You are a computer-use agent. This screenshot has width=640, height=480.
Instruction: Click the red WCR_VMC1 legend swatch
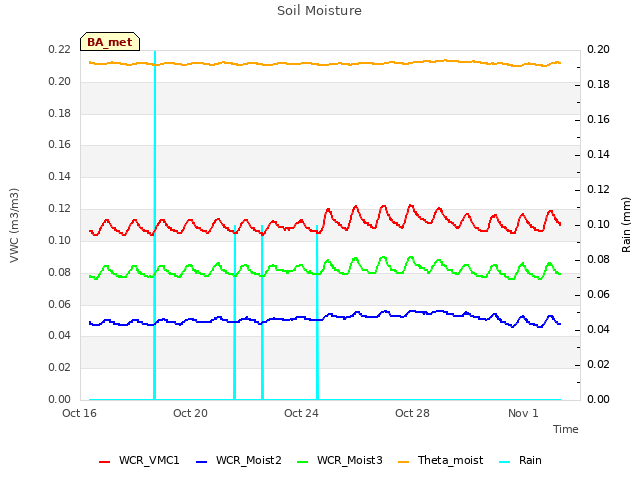(104, 462)
